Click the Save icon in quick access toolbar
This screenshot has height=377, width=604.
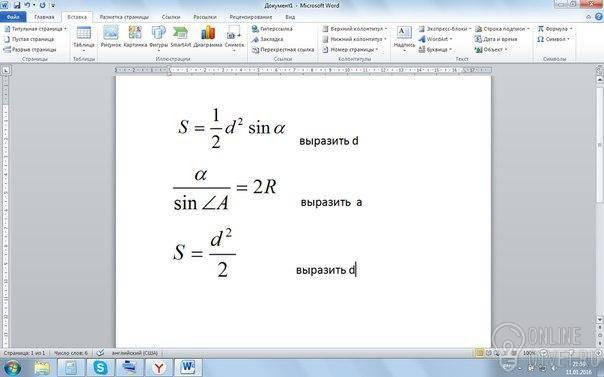(17, 5)
